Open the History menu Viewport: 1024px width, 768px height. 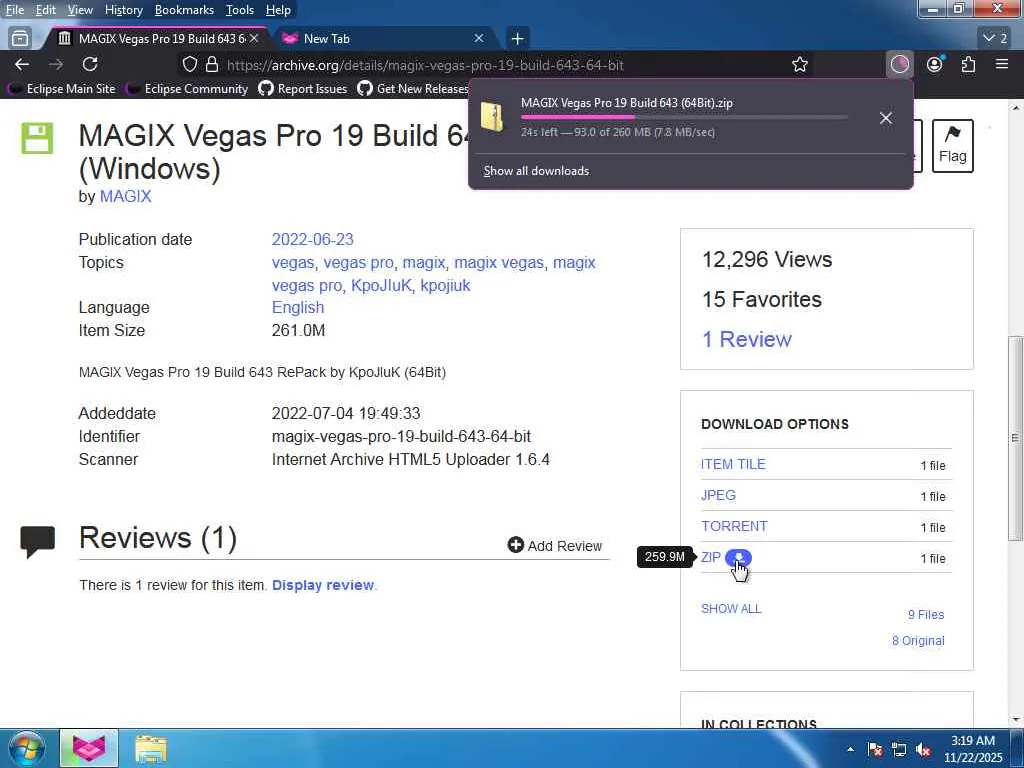123,10
